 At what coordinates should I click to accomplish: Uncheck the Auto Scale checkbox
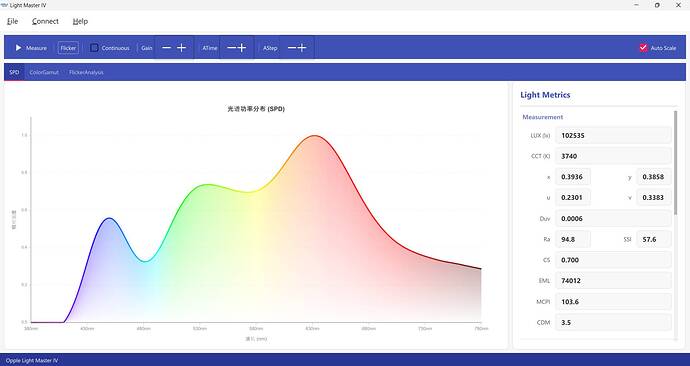(x=643, y=48)
